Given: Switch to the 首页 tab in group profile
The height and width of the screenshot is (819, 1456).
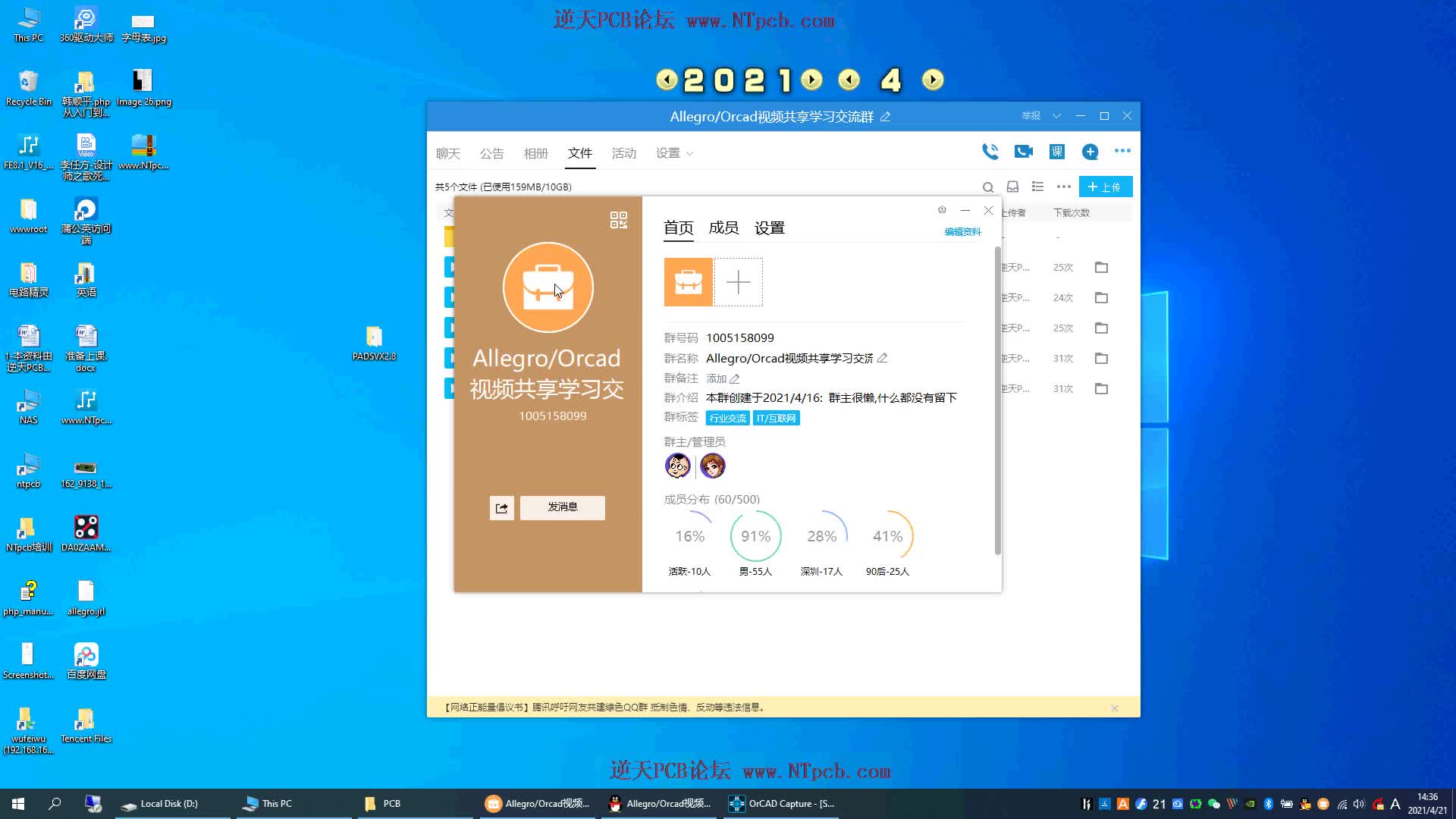Looking at the screenshot, I should click(x=678, y=228).
